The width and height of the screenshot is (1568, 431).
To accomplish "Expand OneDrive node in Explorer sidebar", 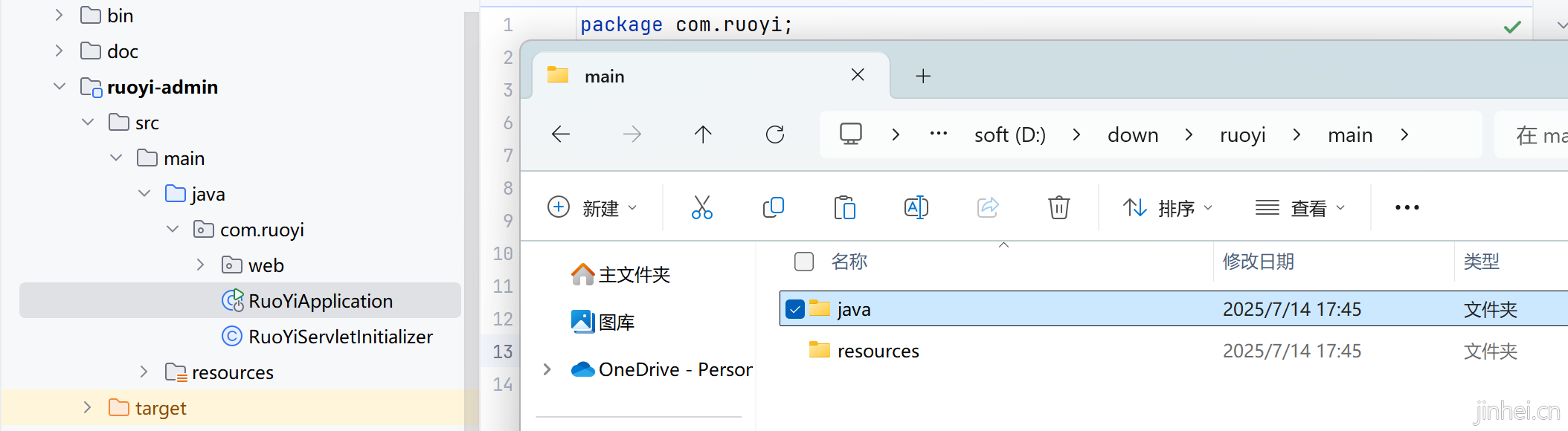I will (x=547, y=369).
